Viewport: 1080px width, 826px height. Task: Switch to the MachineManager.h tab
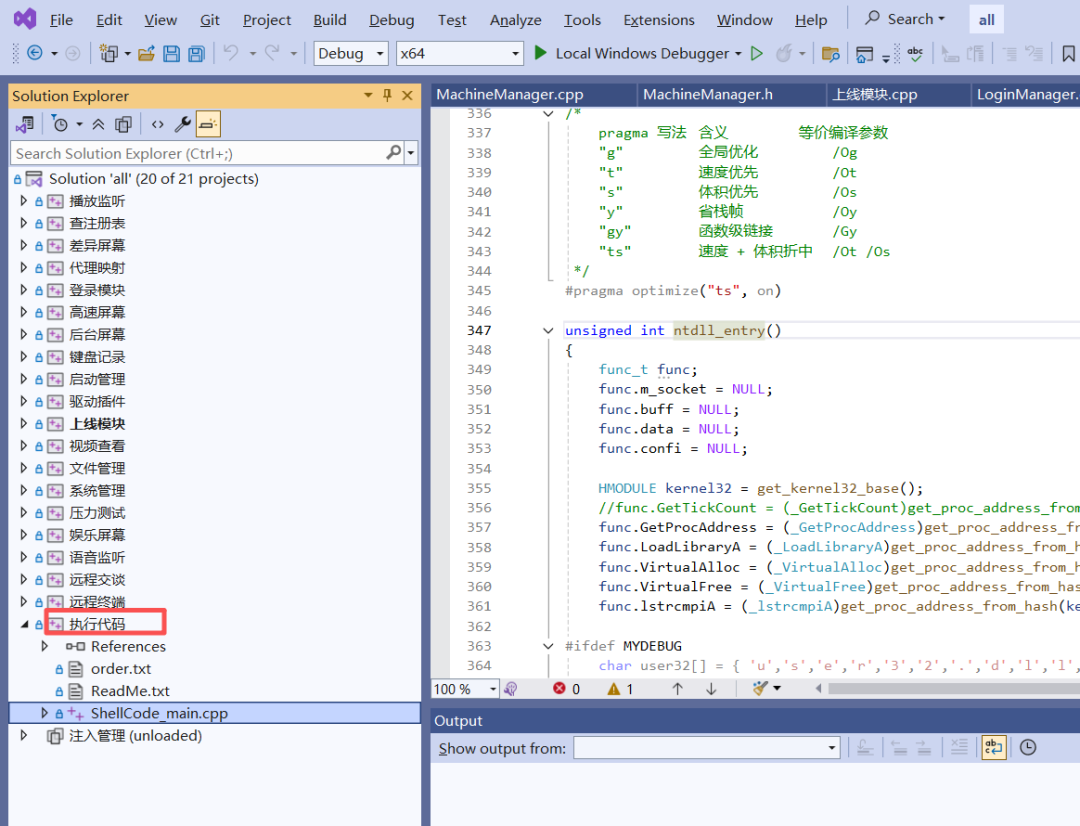point(707,95)
